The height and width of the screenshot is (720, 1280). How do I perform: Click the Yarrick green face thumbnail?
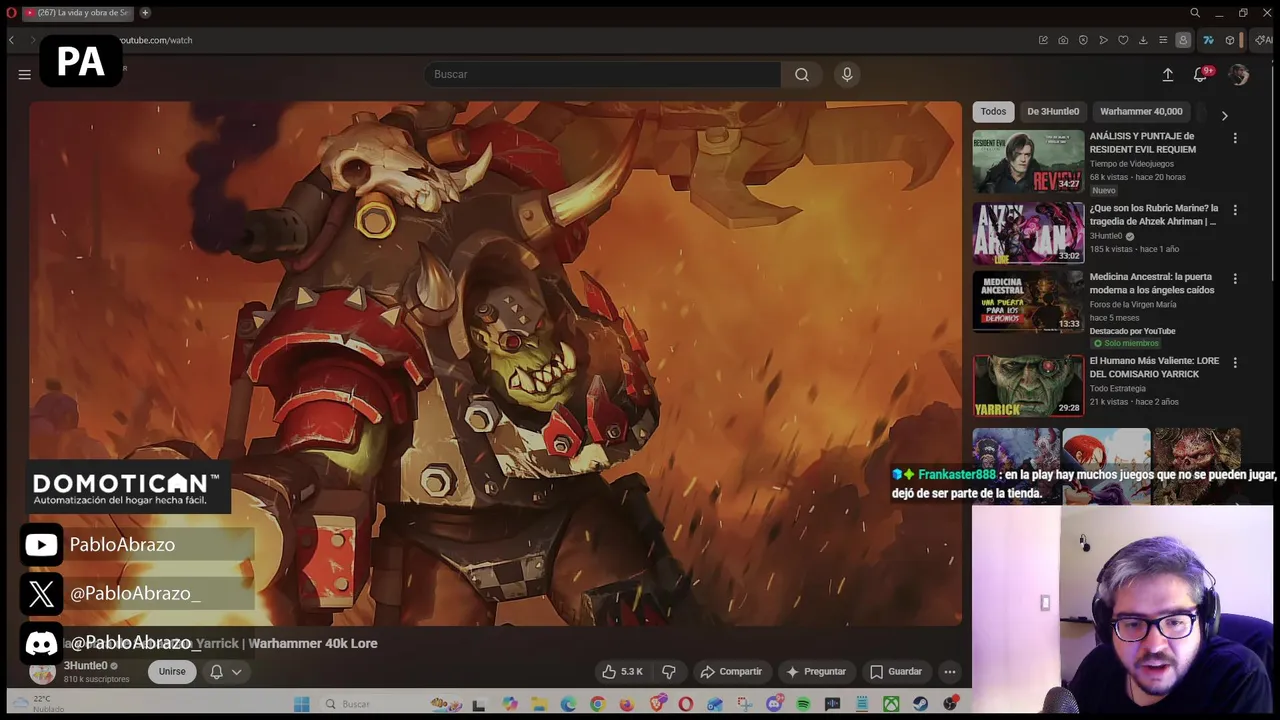point(1028,385)
